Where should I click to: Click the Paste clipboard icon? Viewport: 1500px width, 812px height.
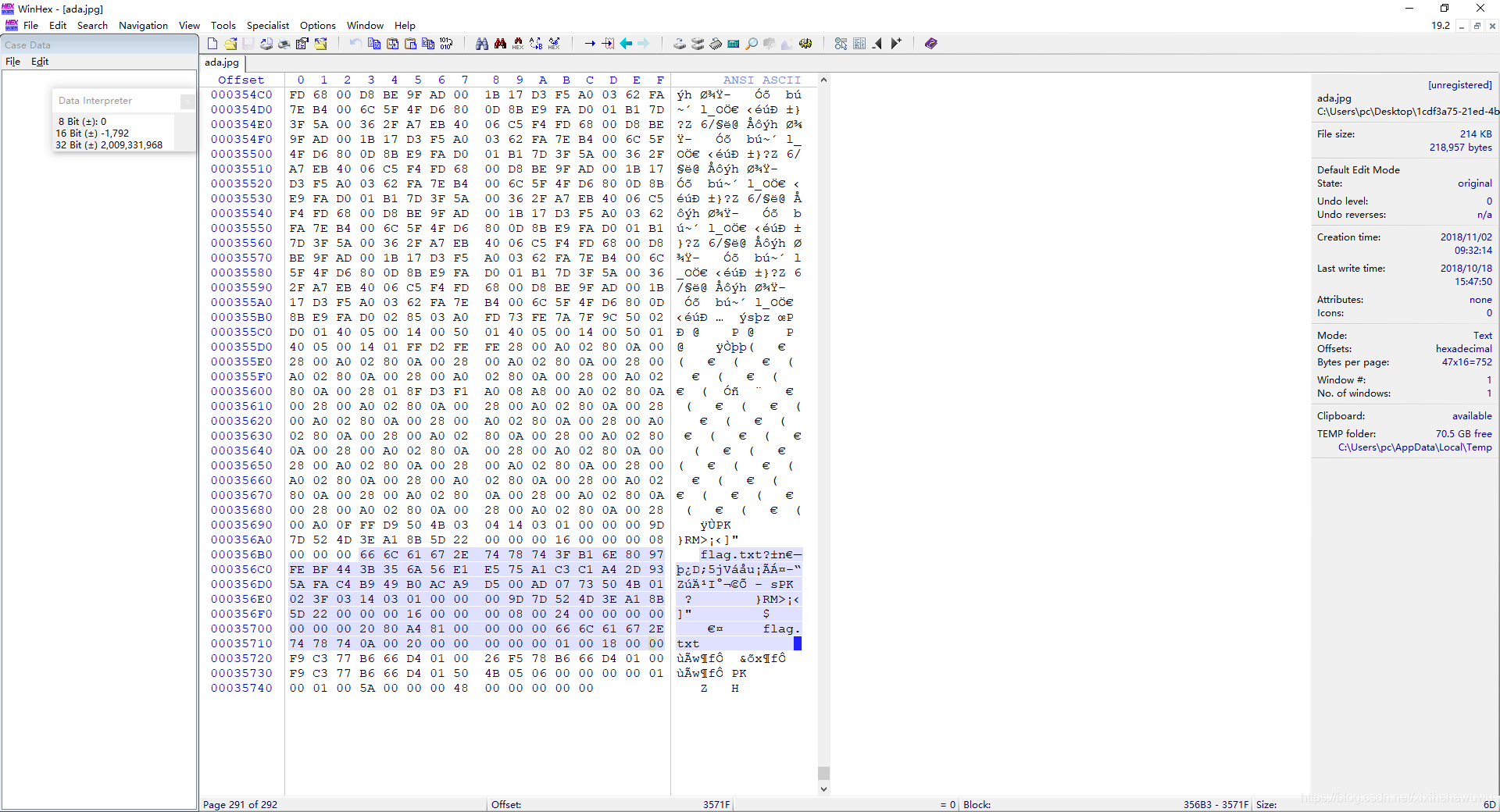coord(410,44)
